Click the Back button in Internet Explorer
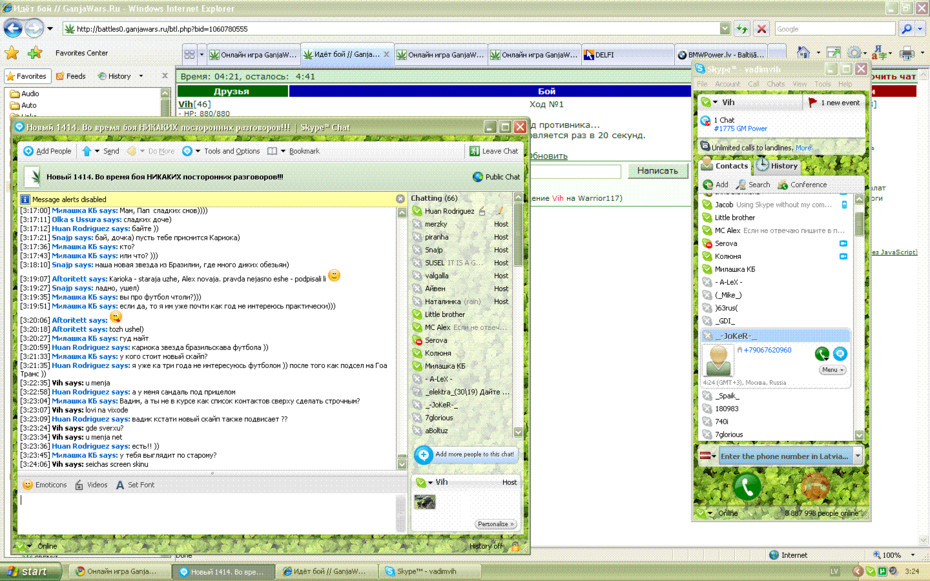This screenshot has height=581, width=930. tap(13, 28)
